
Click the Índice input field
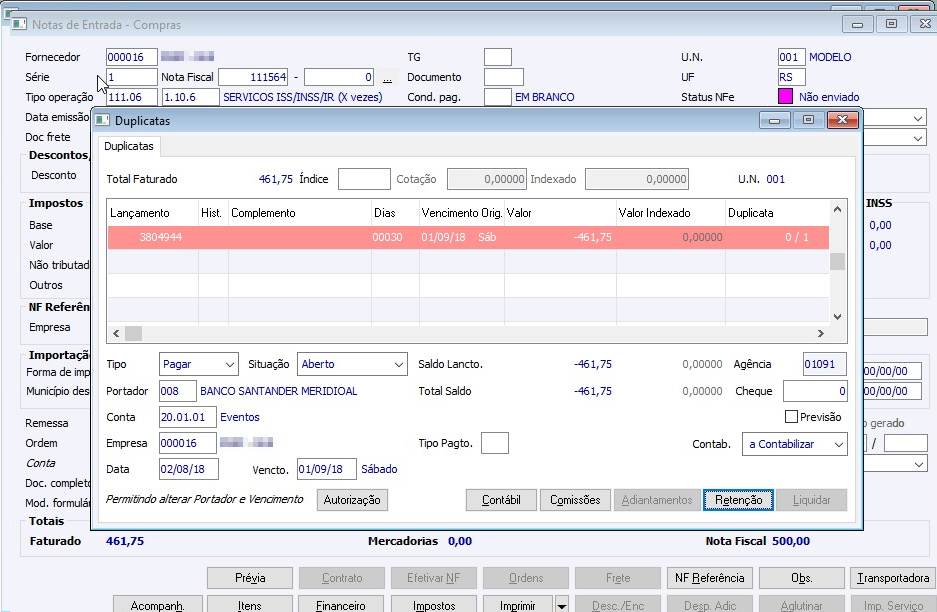tap(364, 179)
